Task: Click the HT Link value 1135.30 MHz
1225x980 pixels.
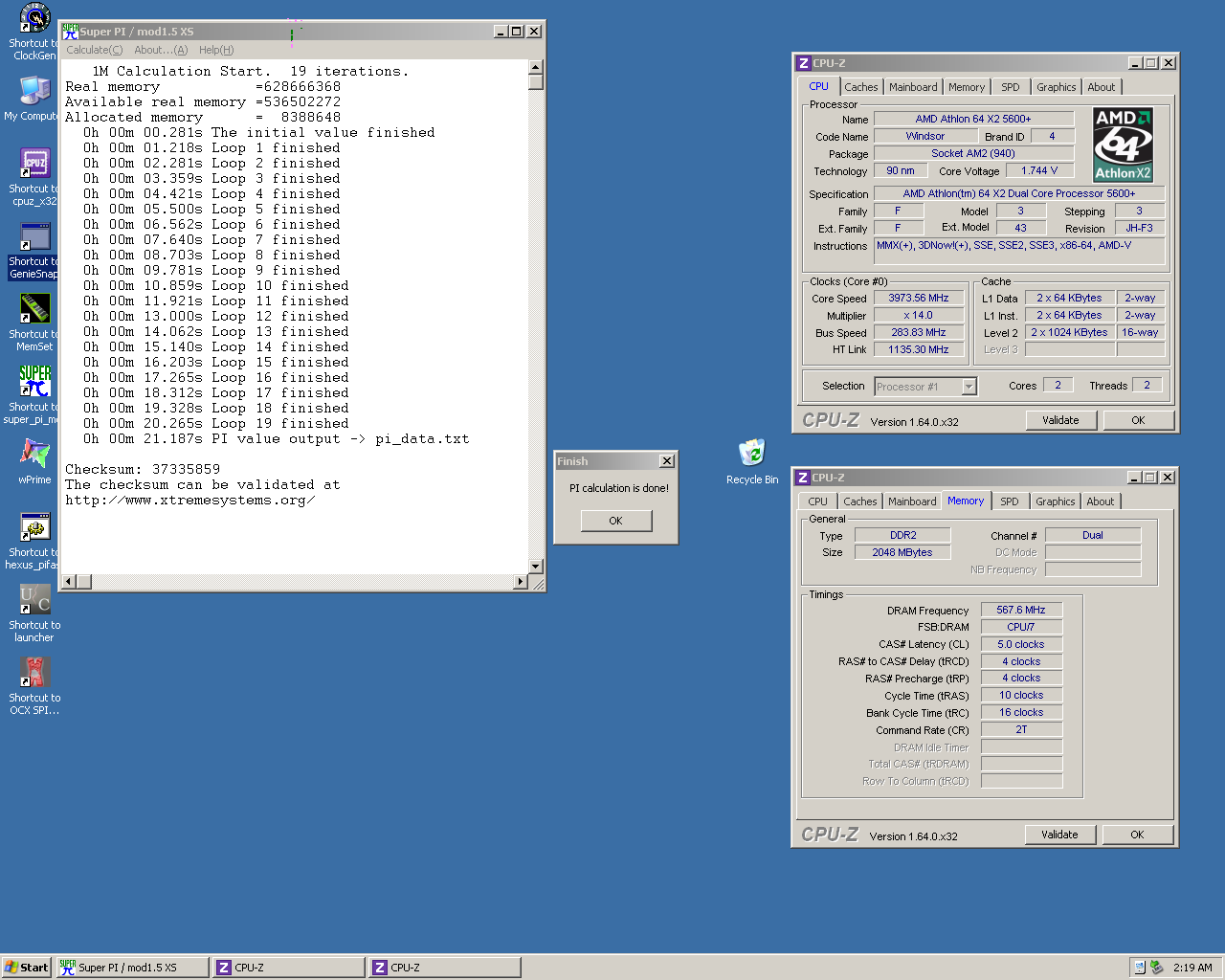Action: 919,350
